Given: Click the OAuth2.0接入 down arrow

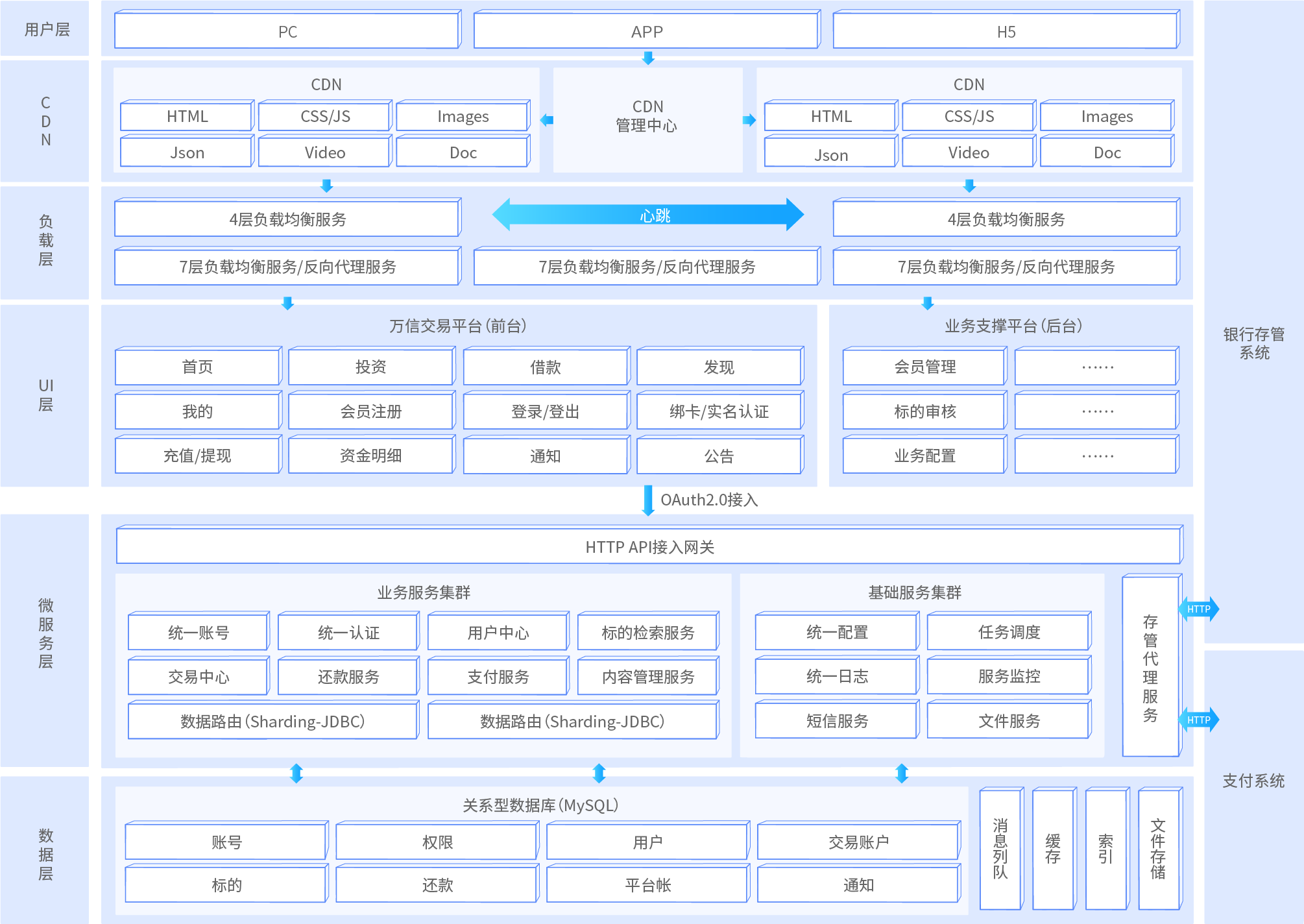Looking at the screenshot, I should [647, 500].
